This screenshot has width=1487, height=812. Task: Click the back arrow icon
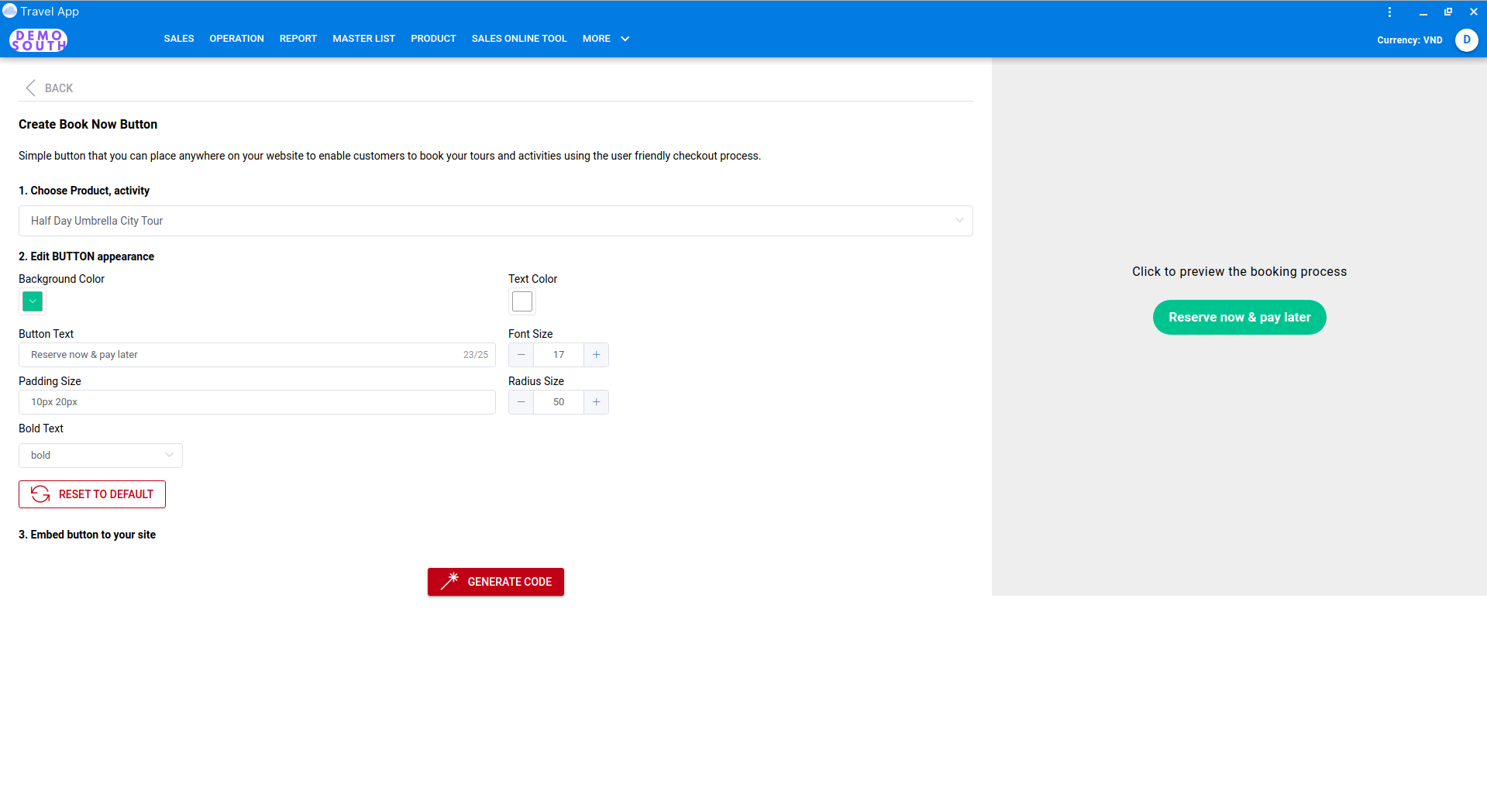point(30,88)
